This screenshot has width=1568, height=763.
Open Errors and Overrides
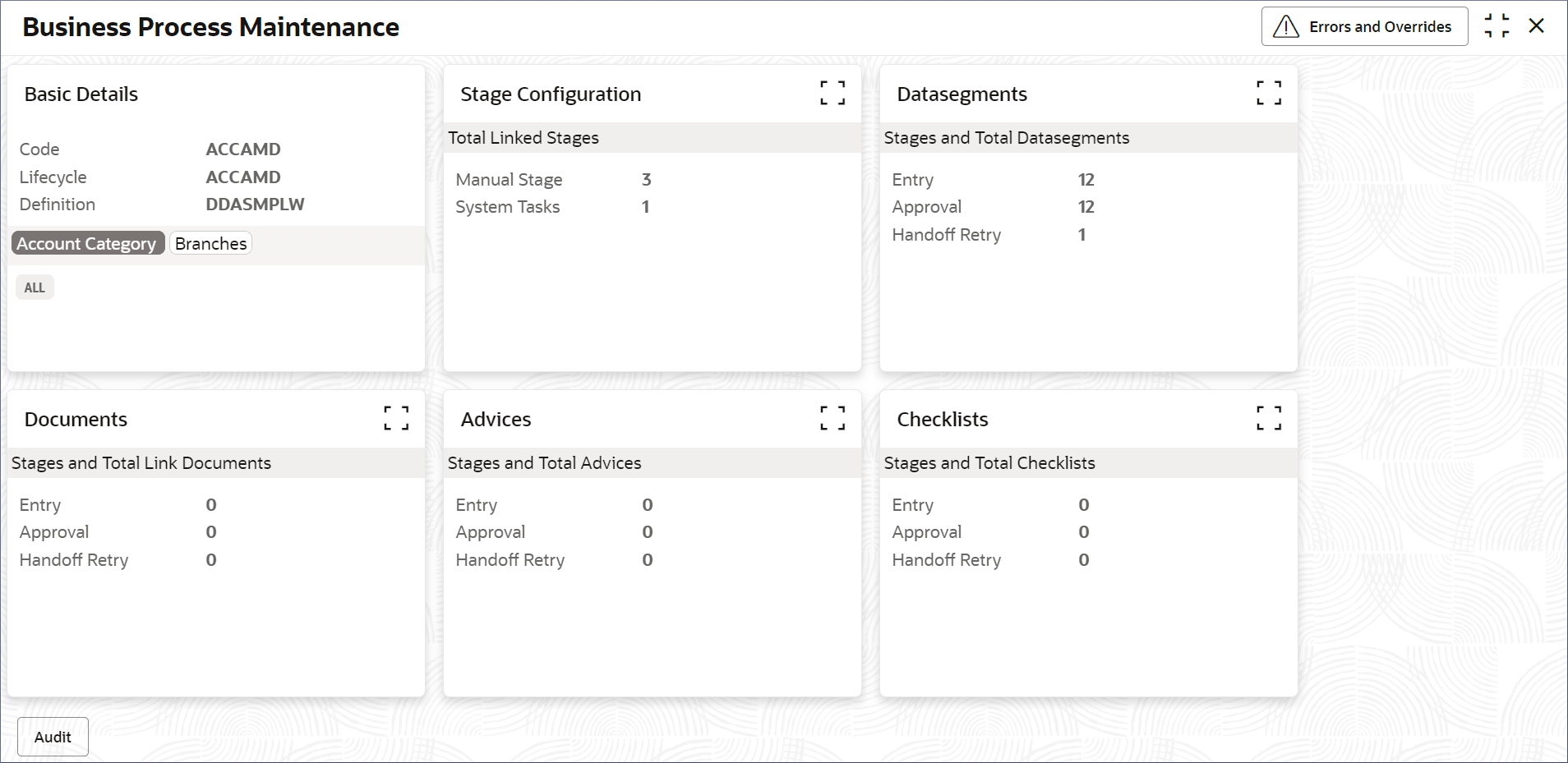pyautogui.click(x=1380, y=27)
